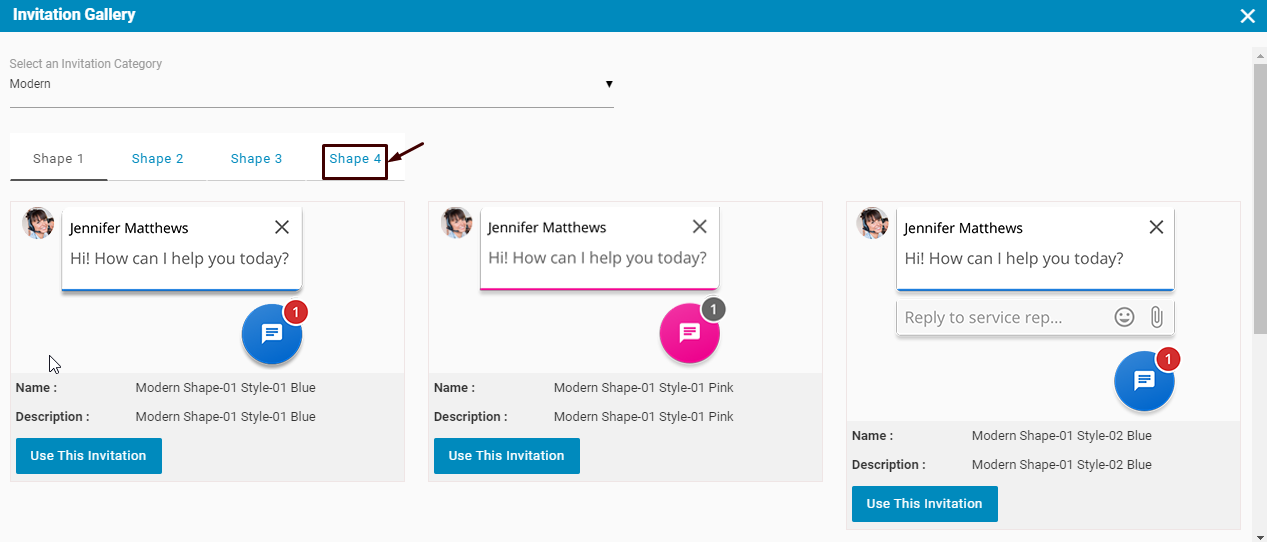Click the blue chat bubble icon in first invitation
Viewport: 1267px width, 542px height.
tap(272, 334)
